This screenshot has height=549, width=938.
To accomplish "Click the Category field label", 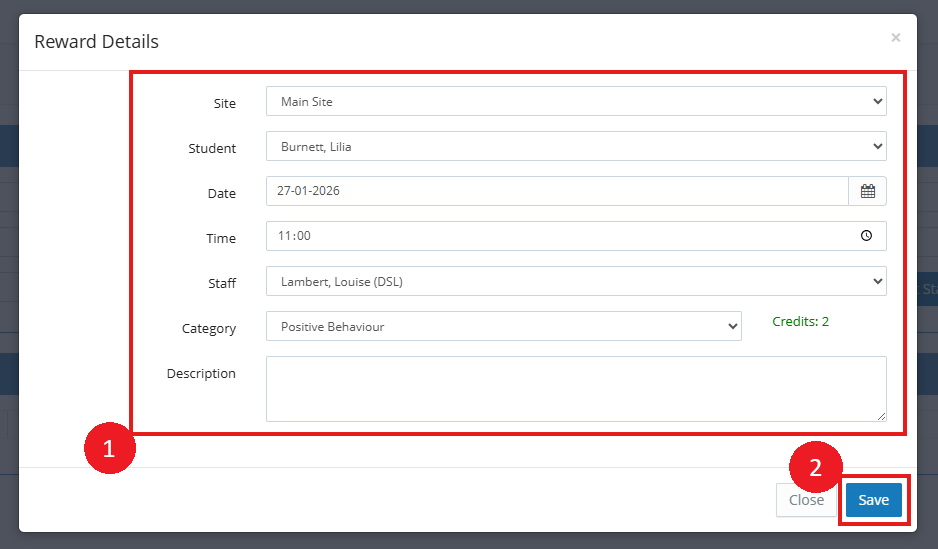I will pos(209,328).
